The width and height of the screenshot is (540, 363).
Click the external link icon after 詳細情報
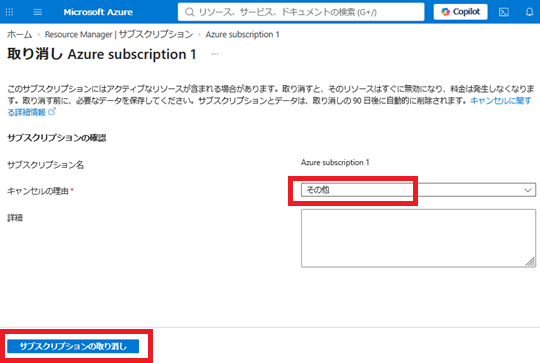pyautogui.click(x=52, y=112)
